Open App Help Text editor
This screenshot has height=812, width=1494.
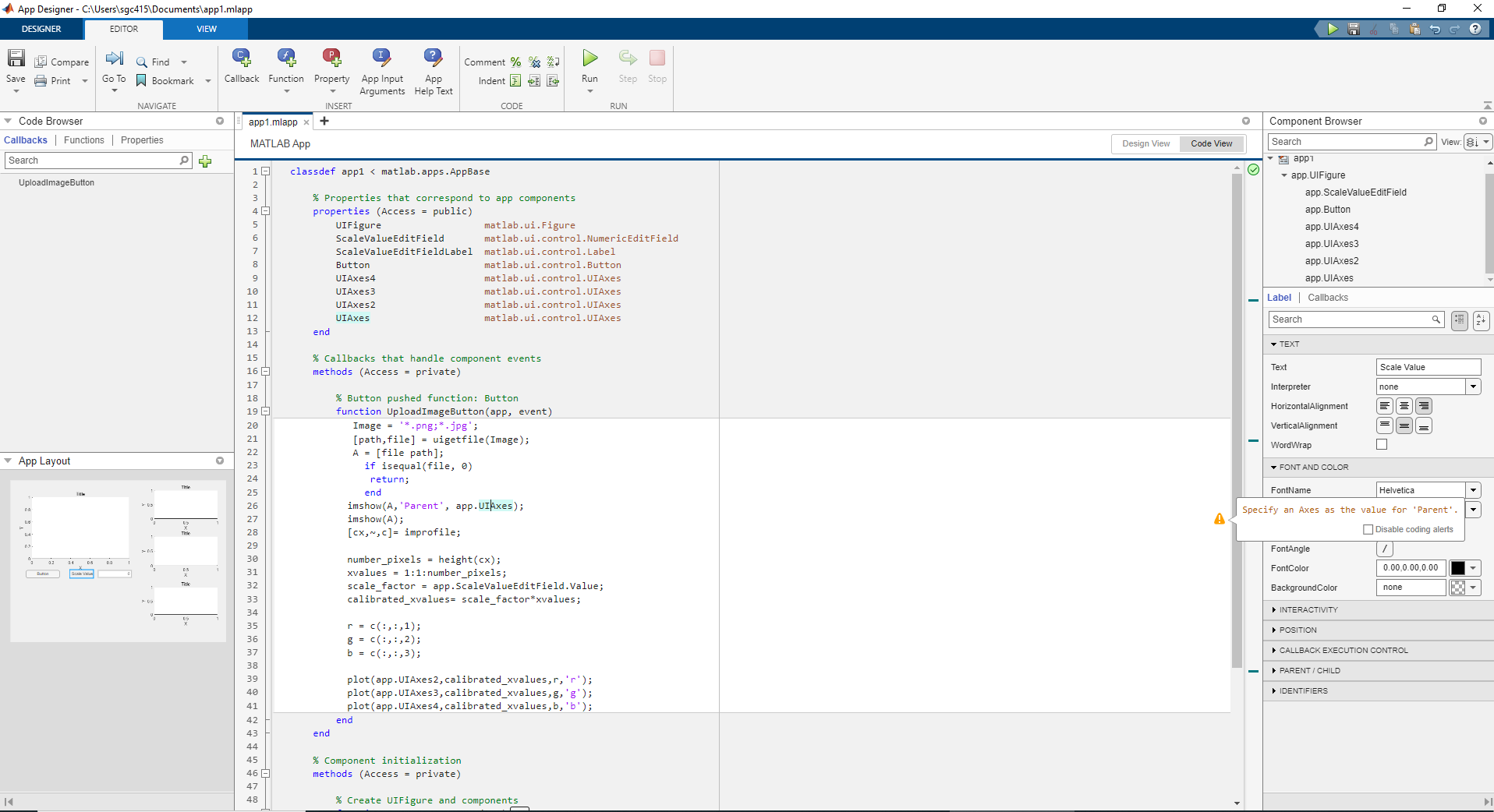coord(433,58)
